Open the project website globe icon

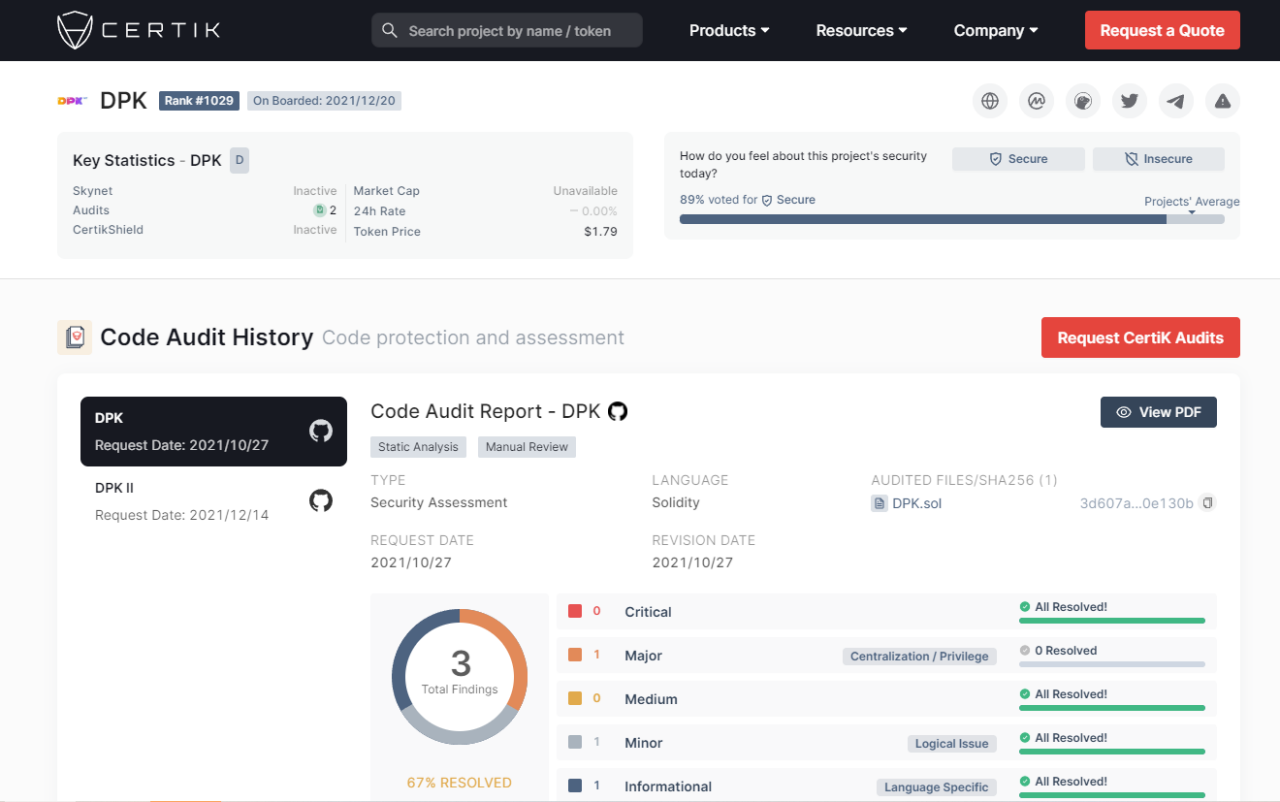coord(990,101)
